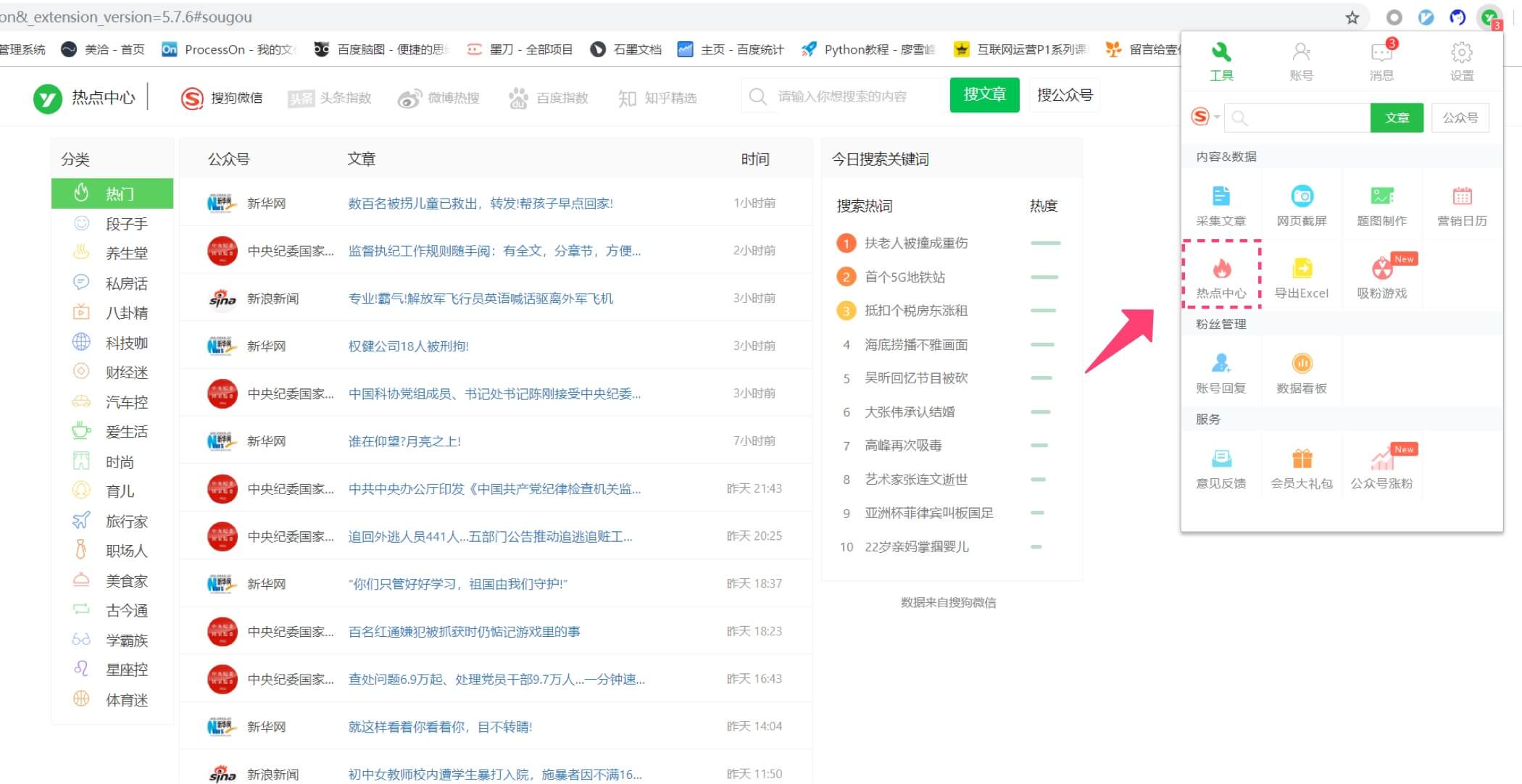Select the 体育迷 category

(112, 700)
